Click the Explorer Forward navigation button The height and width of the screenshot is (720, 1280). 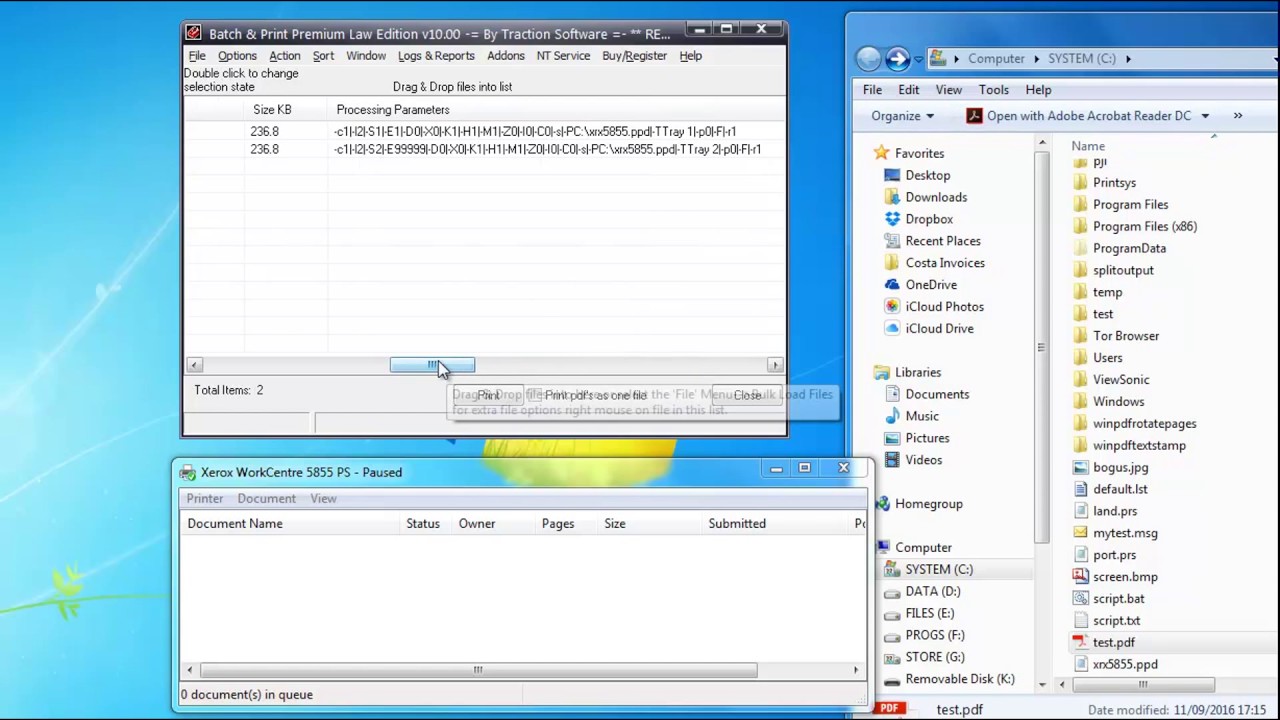coord(898,59)
